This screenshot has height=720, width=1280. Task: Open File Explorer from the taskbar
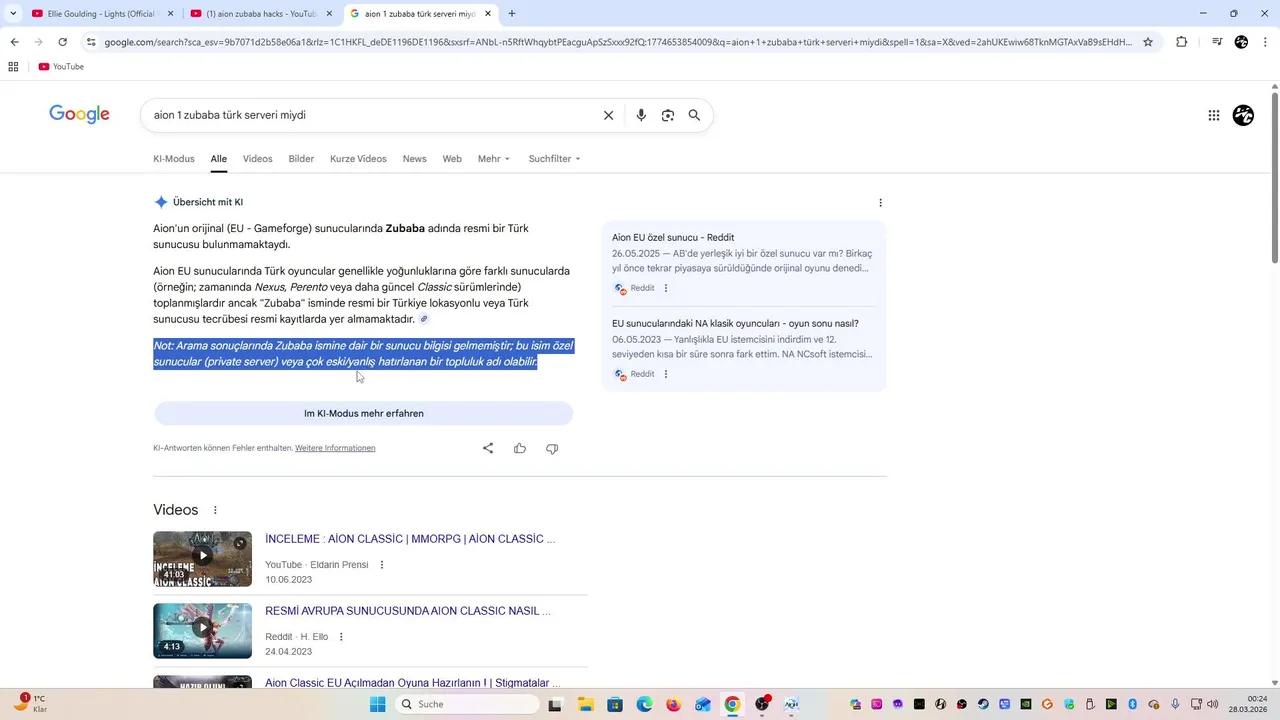585,704
